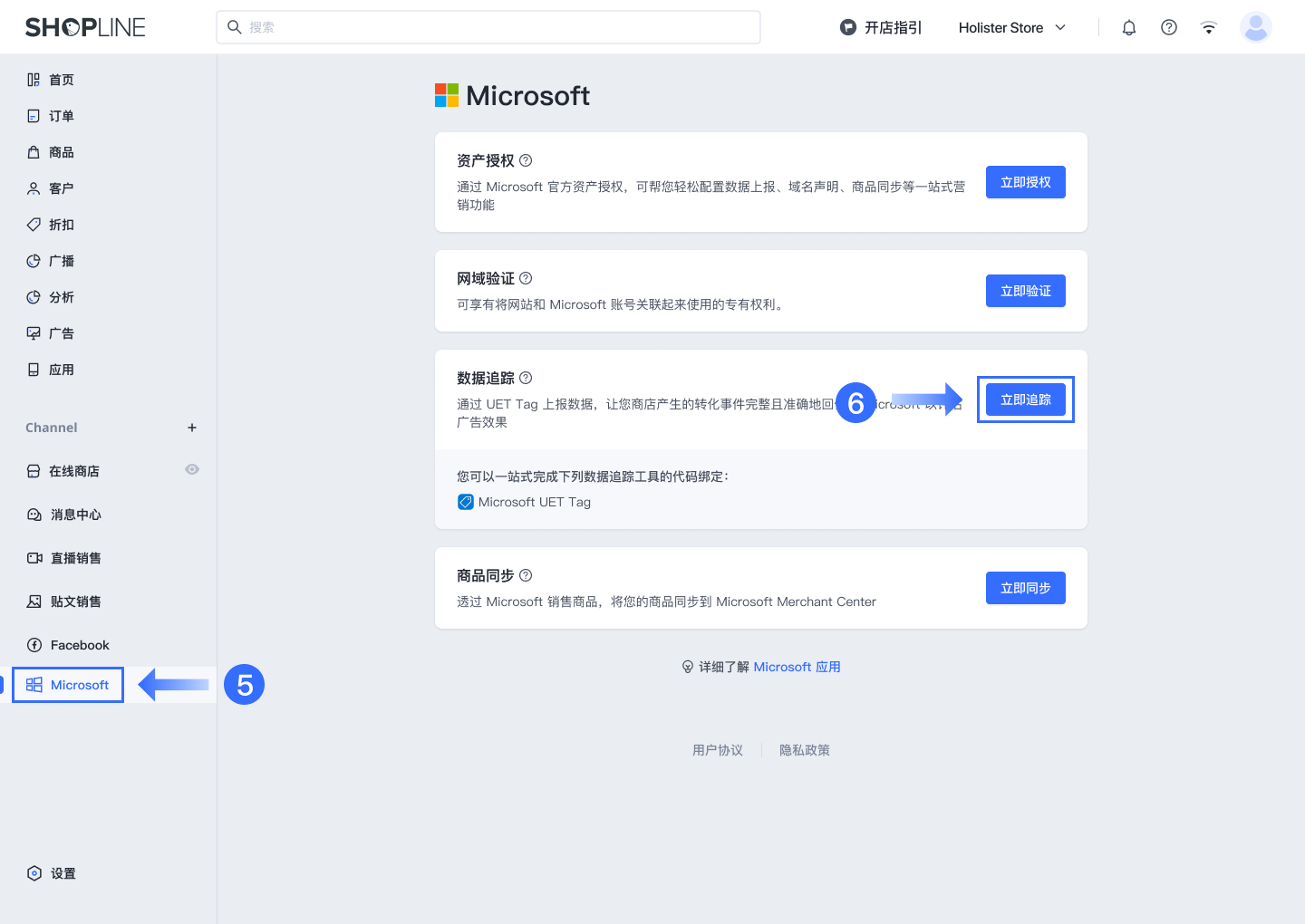1305x924 pixels.
Task: Click the SHOPLINE logo
Action: (85, 27)
